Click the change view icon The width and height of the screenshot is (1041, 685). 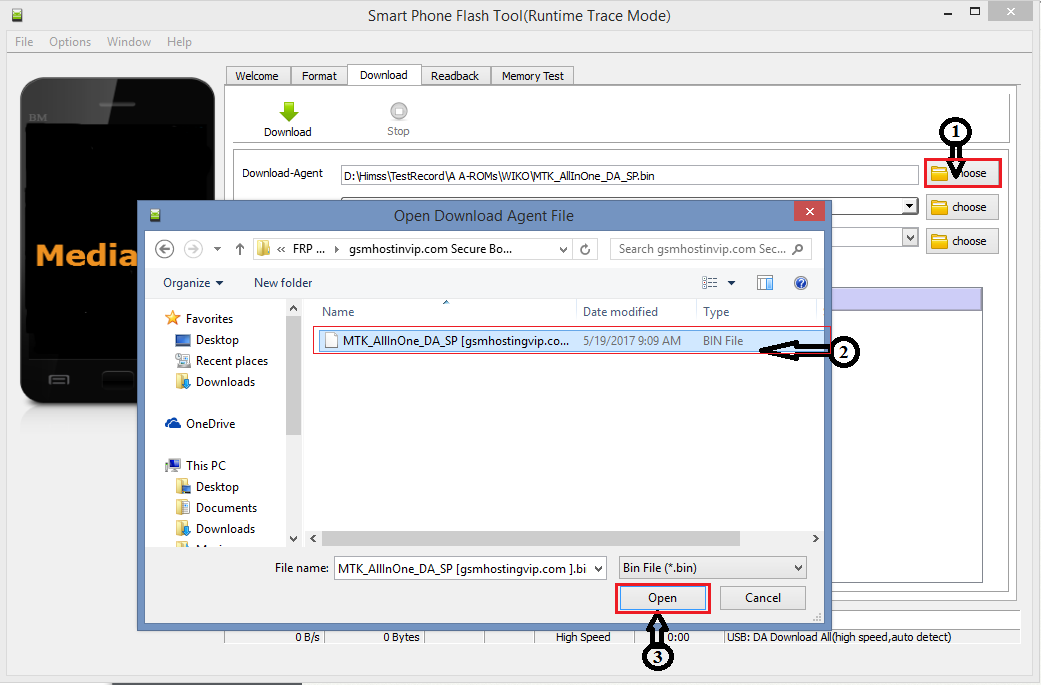710,283
